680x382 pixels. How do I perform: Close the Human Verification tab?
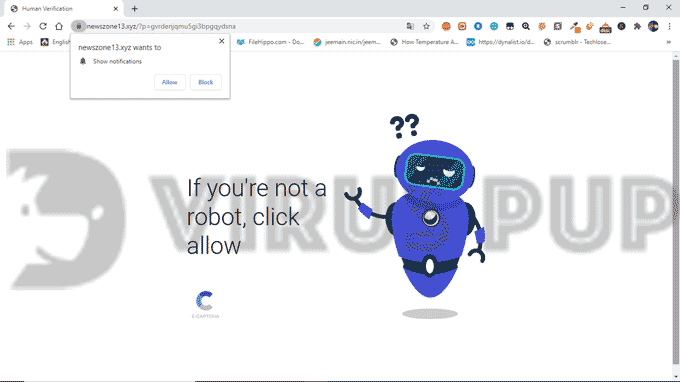coord(116,9)
